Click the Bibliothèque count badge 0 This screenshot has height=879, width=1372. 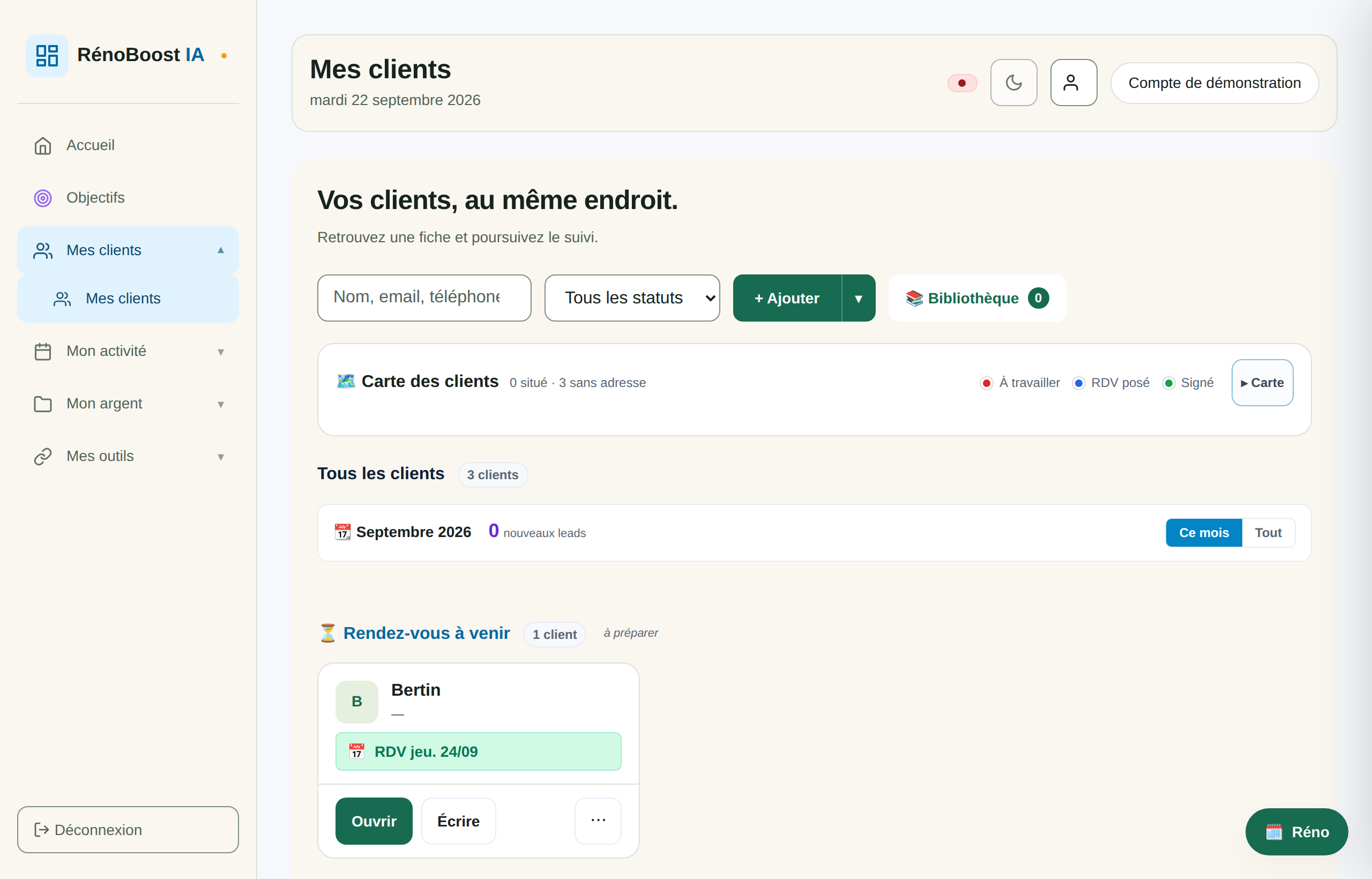[x=1038, y=298]
